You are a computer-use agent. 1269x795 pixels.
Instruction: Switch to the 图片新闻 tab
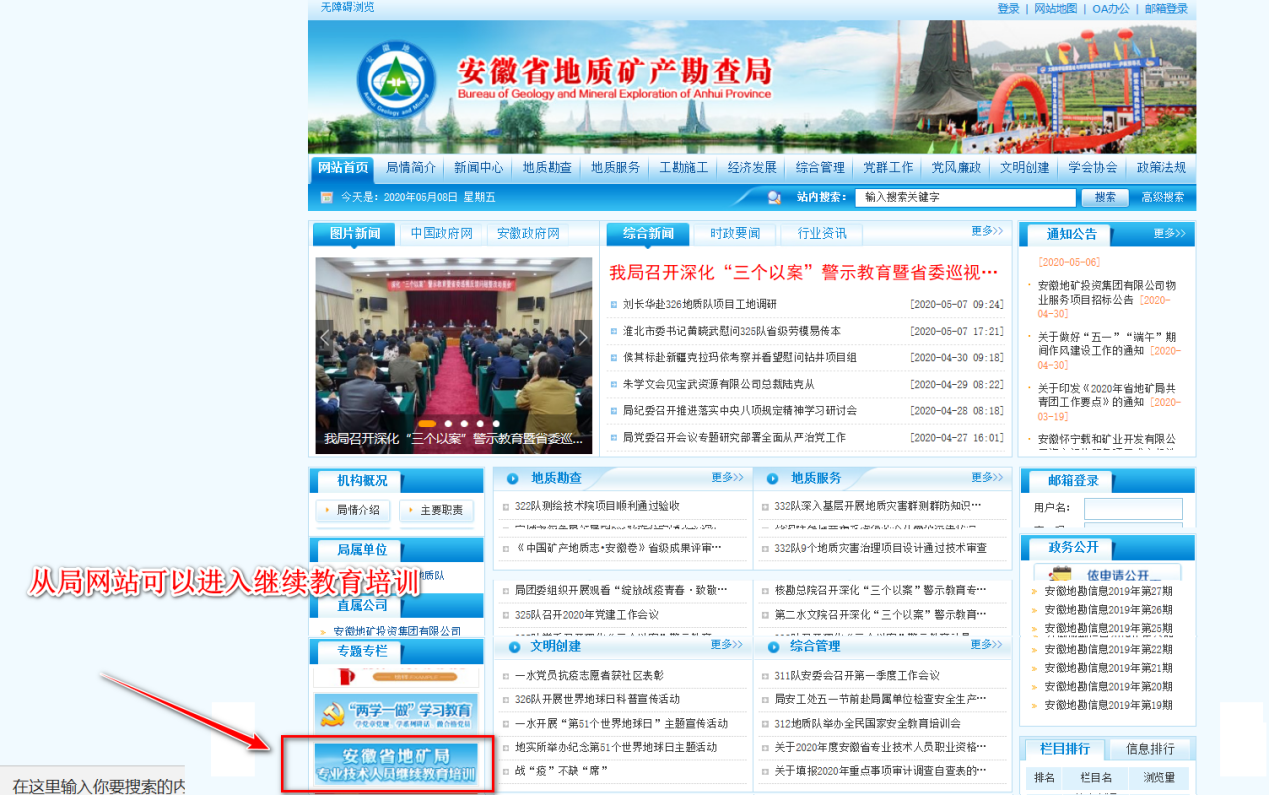click(355, 234)
